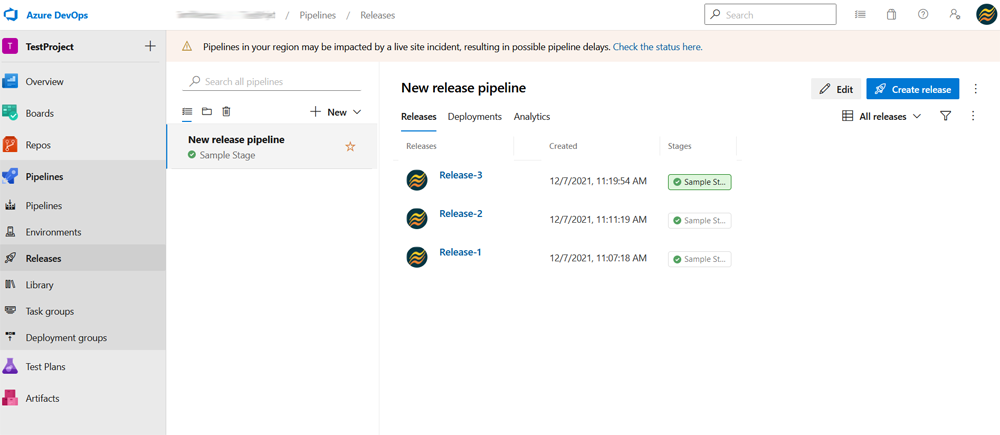Open the help question mark icon
This screenshot has width=1000, height=435.
[923, 15]
